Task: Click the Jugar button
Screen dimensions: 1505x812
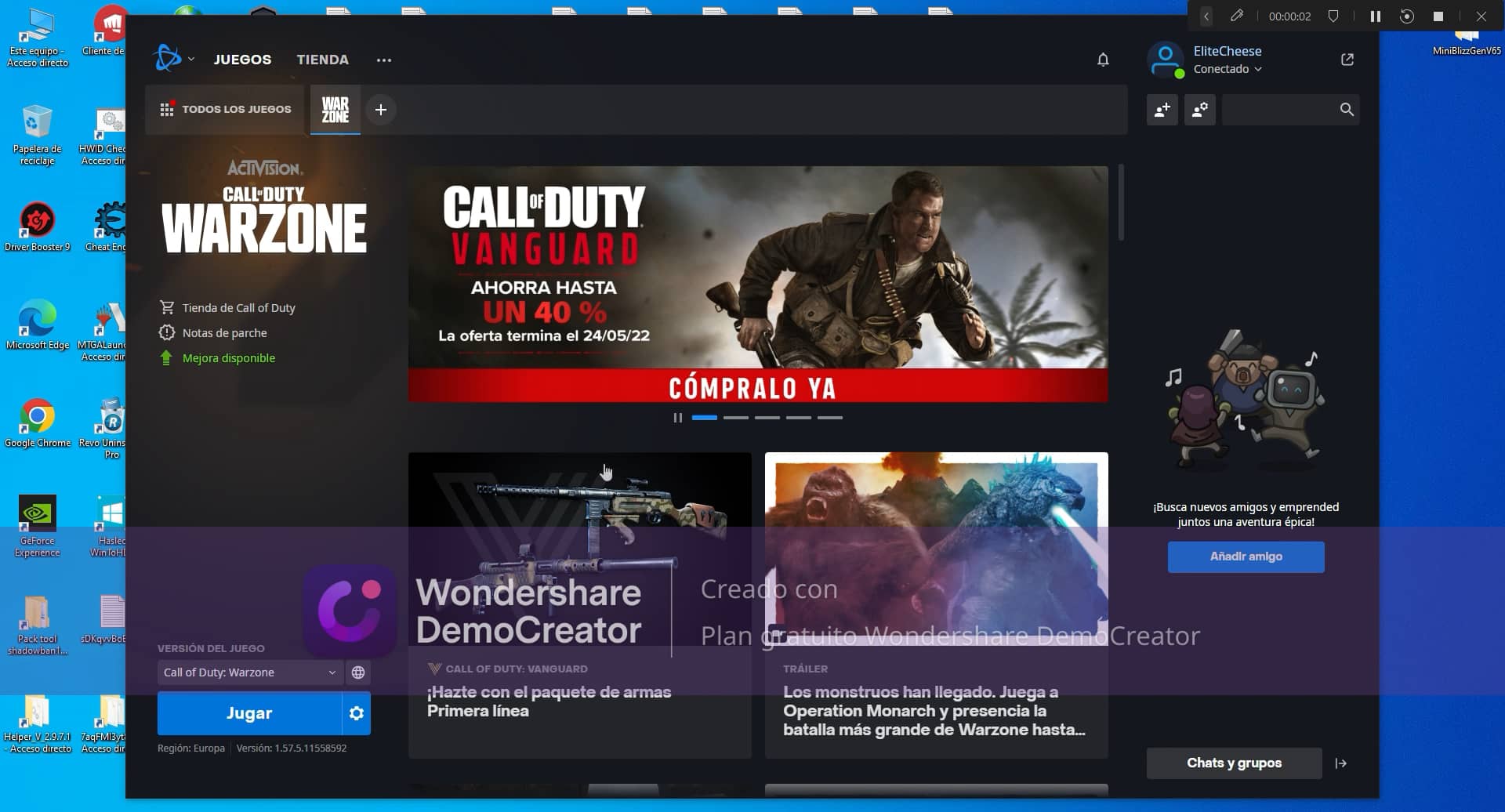Action: 248,712
